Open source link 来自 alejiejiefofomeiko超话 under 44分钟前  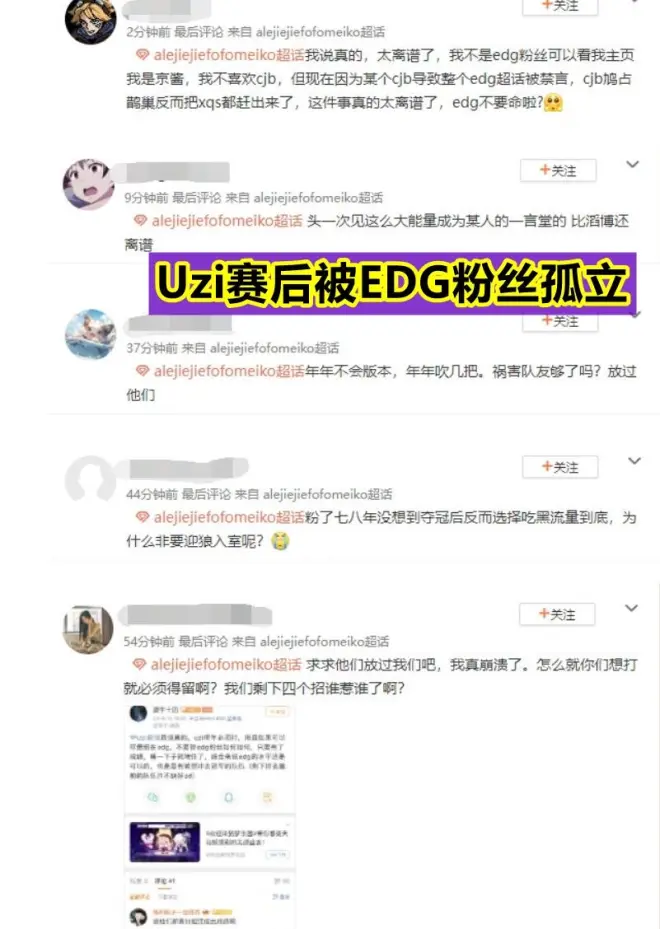pyautogui.click(x=313, y=494)
